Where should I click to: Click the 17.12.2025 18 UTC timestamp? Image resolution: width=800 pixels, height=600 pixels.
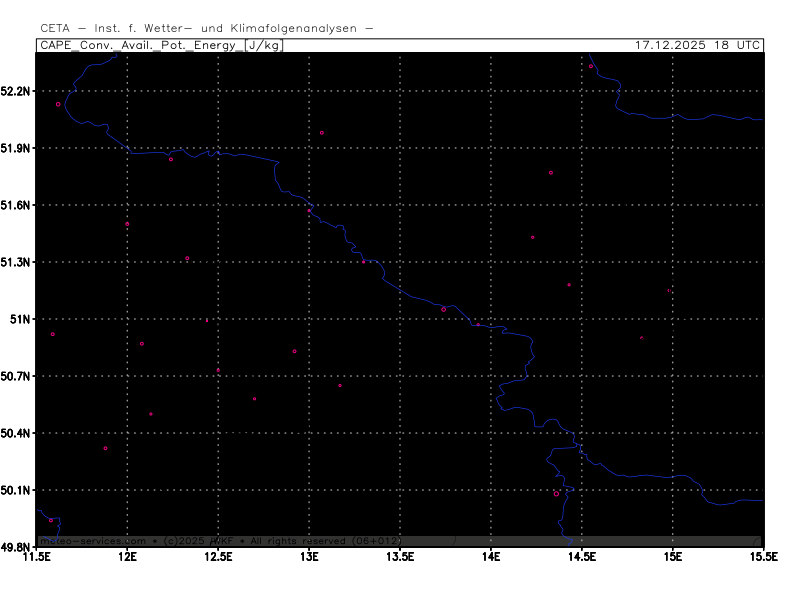click(x=698, y=45)
